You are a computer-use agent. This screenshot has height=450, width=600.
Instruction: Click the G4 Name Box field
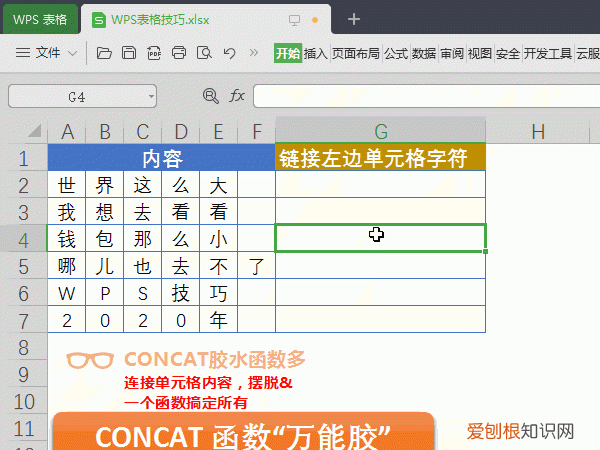tap(82, 96)
